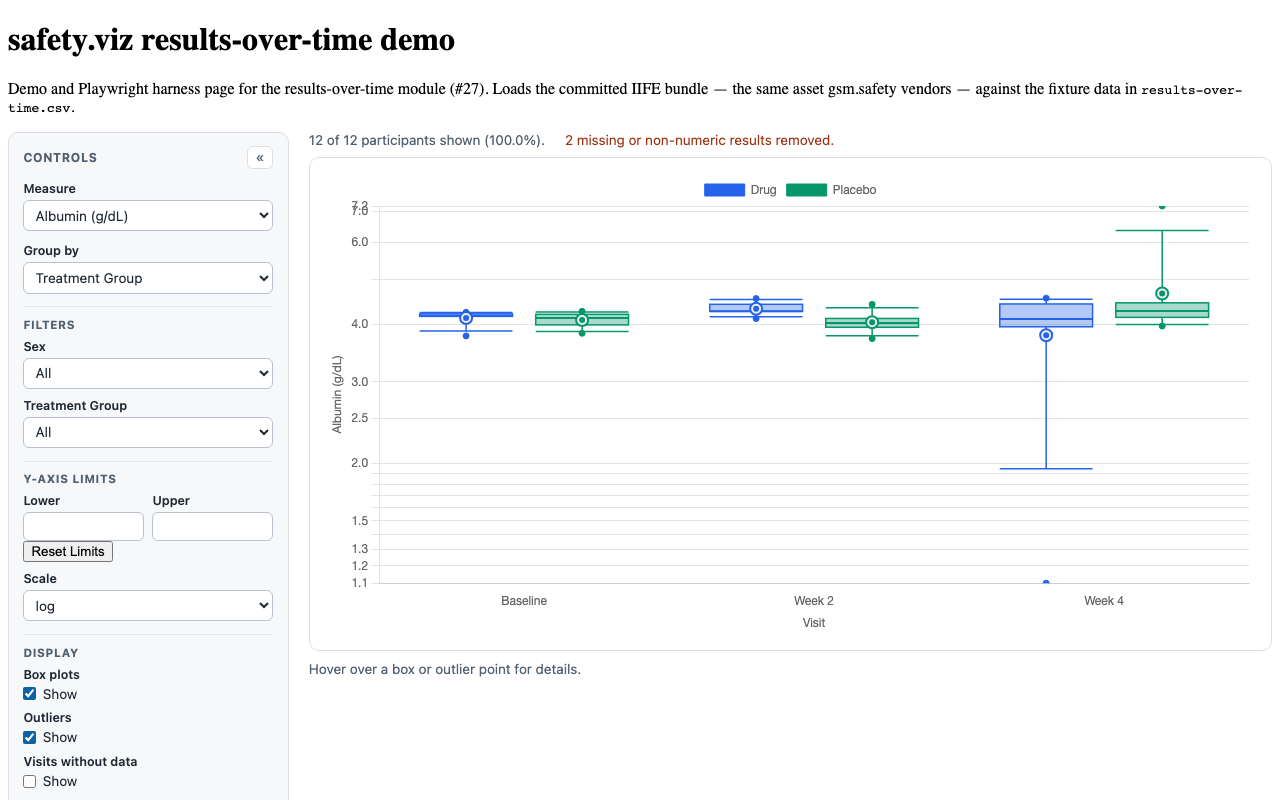Click the CONTROLS heading
The height and width of the screenshot is (800, 1280).
tap(61, 157)
